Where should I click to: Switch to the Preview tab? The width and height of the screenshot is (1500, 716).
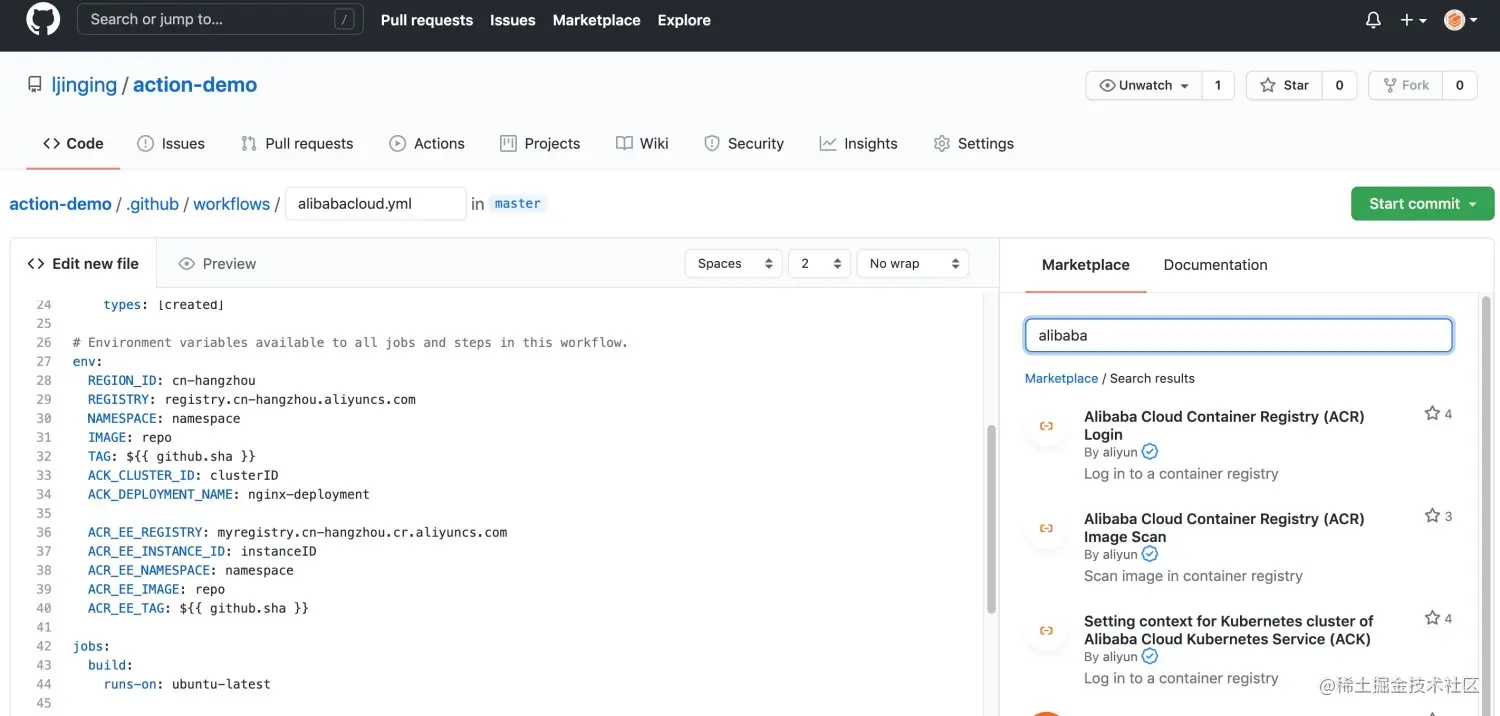click(x=217, y=264)
